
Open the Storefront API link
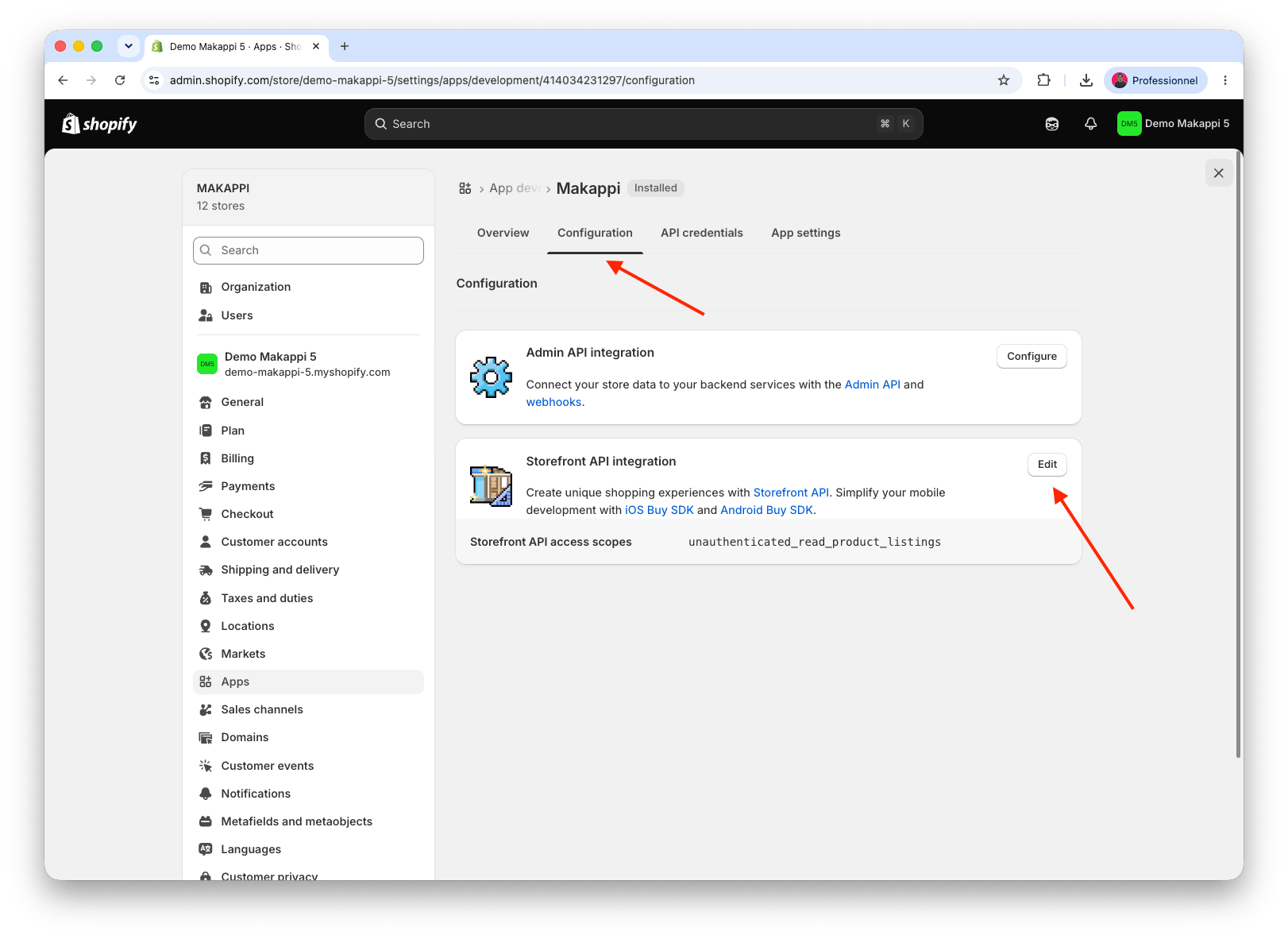click(791, 493)
